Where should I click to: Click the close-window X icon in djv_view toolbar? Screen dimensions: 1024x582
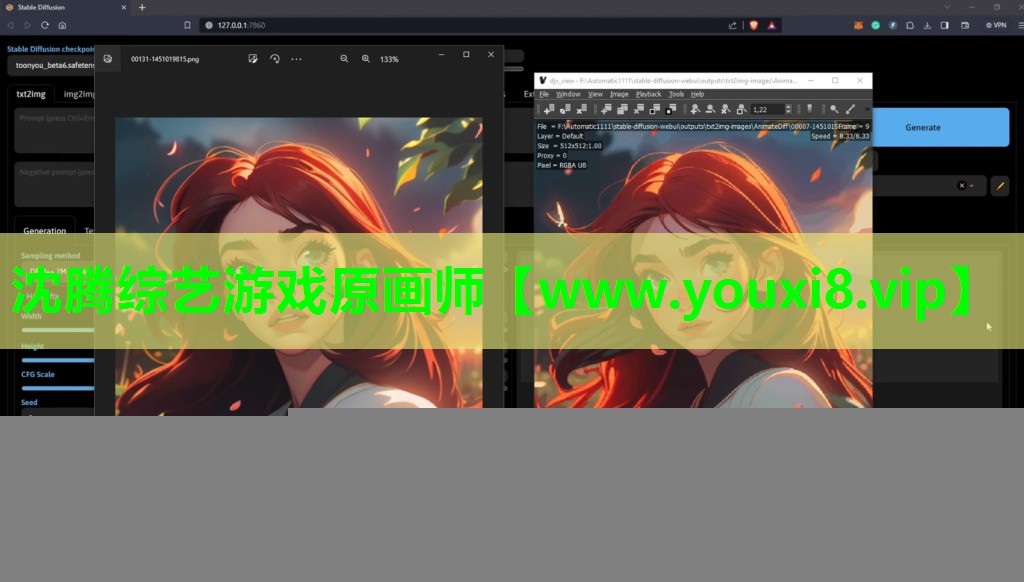pyautogui.click(x=639, y=109)
